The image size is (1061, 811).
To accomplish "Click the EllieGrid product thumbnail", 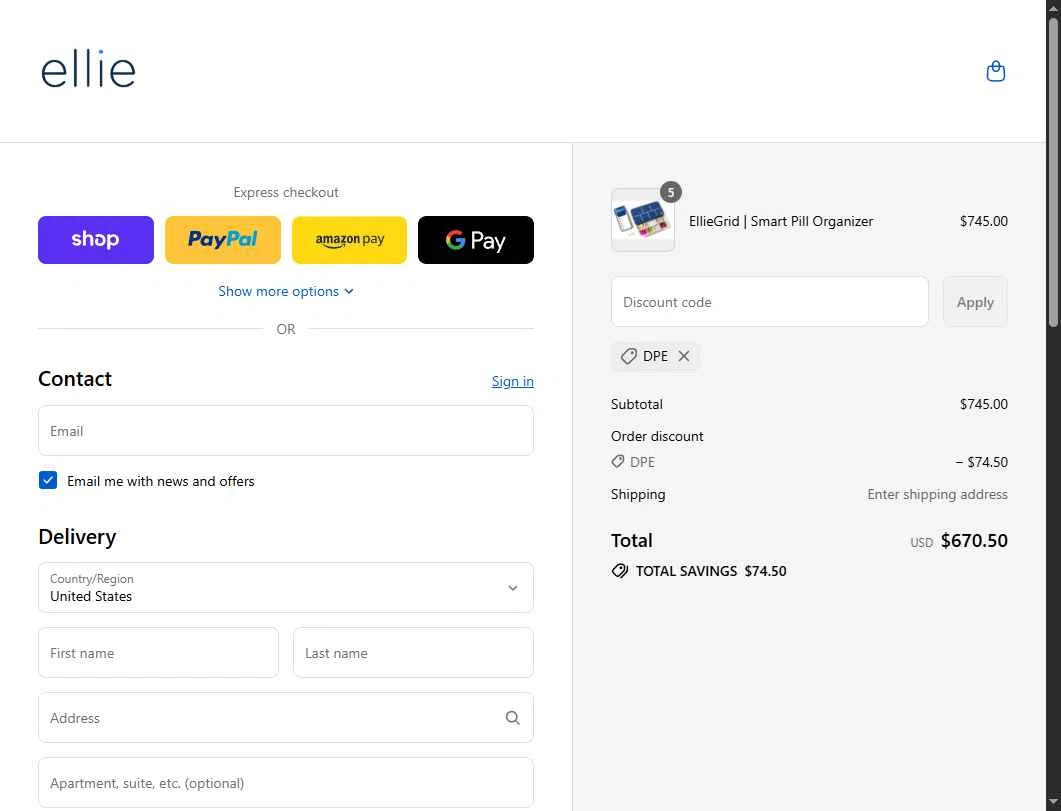I will click(643, 221).
